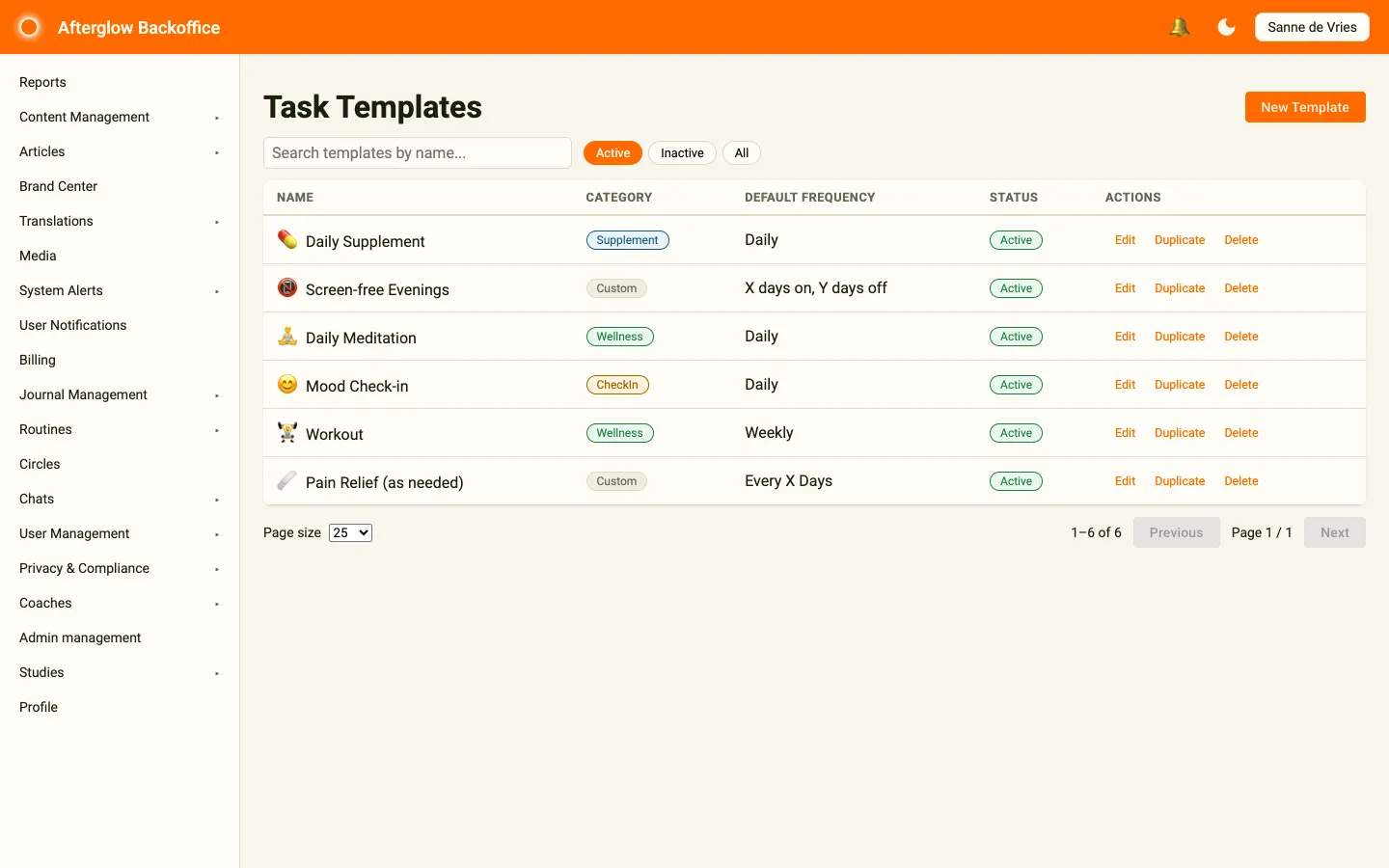
Task: Click the Pain Relief bandage icon
Action: (287, 480)
